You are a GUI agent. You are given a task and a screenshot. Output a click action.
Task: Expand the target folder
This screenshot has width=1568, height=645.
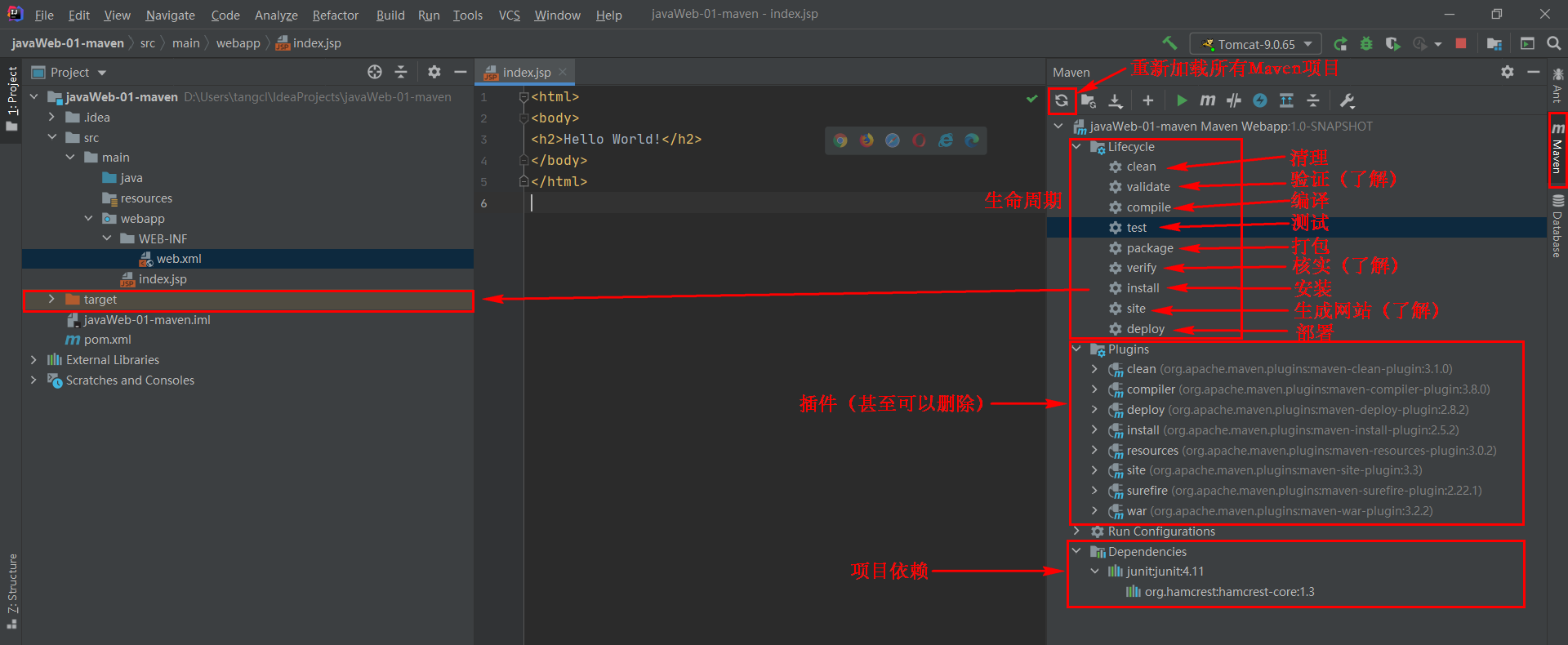[51, 300]
